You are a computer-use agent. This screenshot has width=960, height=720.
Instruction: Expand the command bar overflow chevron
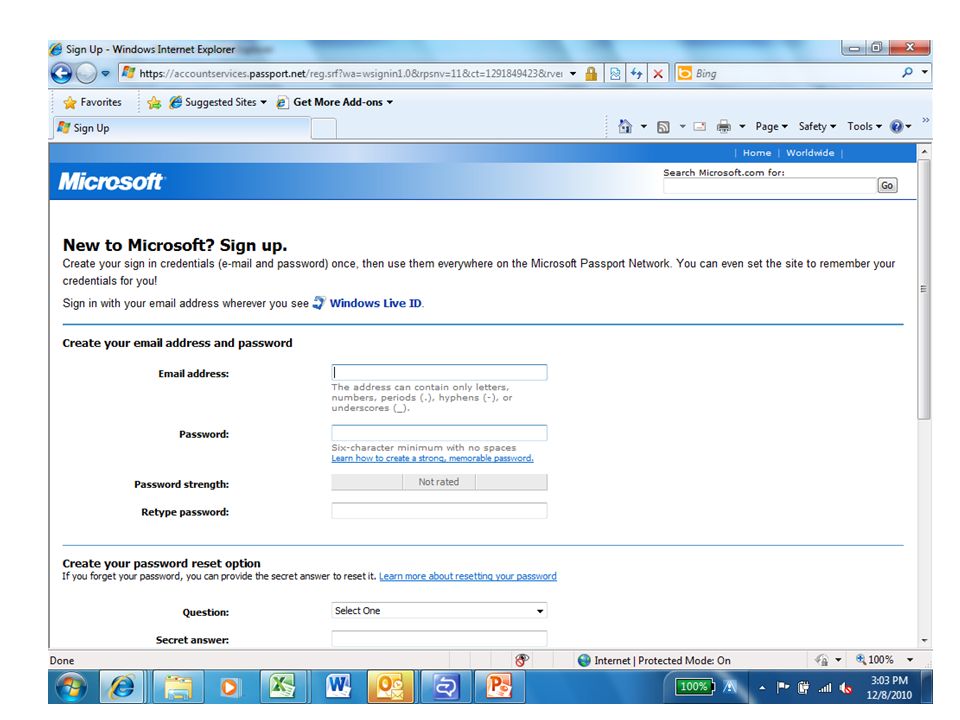pyautogui.click(x=925, y=120)
